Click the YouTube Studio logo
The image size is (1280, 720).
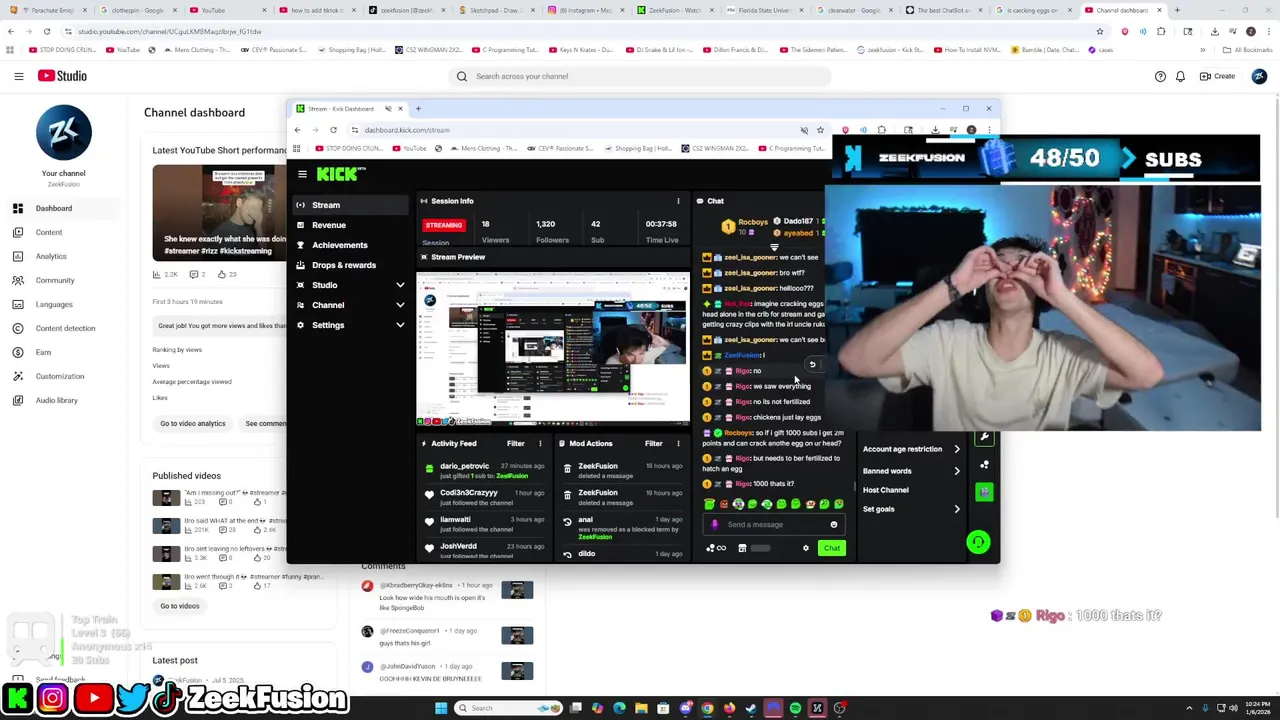pos(62,76)
